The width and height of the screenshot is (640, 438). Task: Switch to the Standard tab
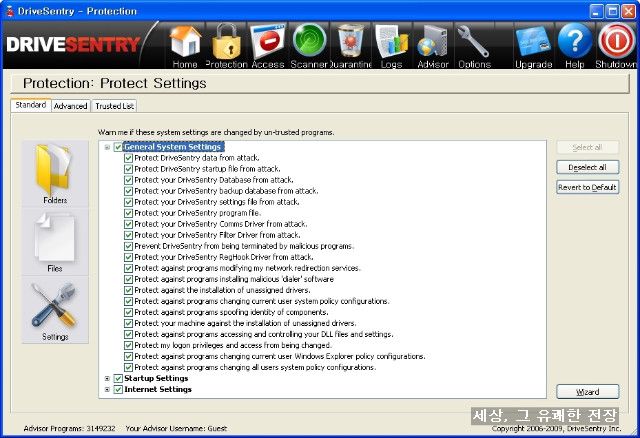31,105
